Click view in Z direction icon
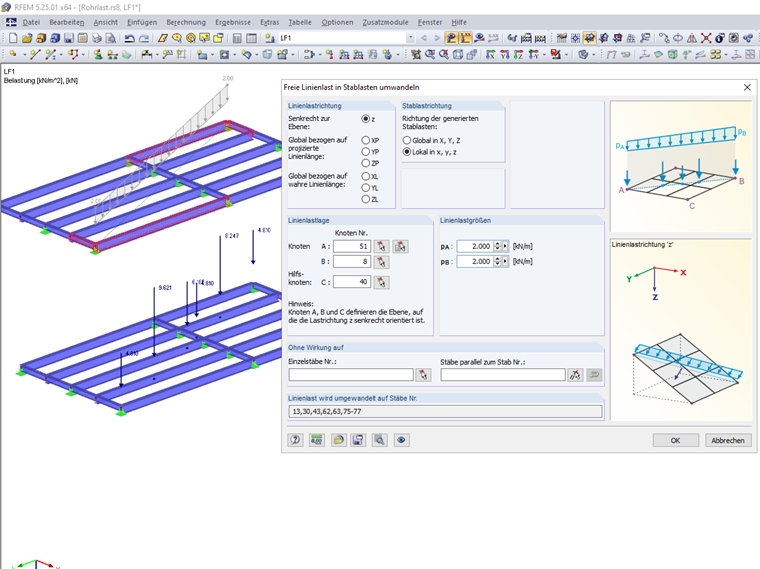The width and height of the screenshot is (760, 569). (x=519, y=54)
